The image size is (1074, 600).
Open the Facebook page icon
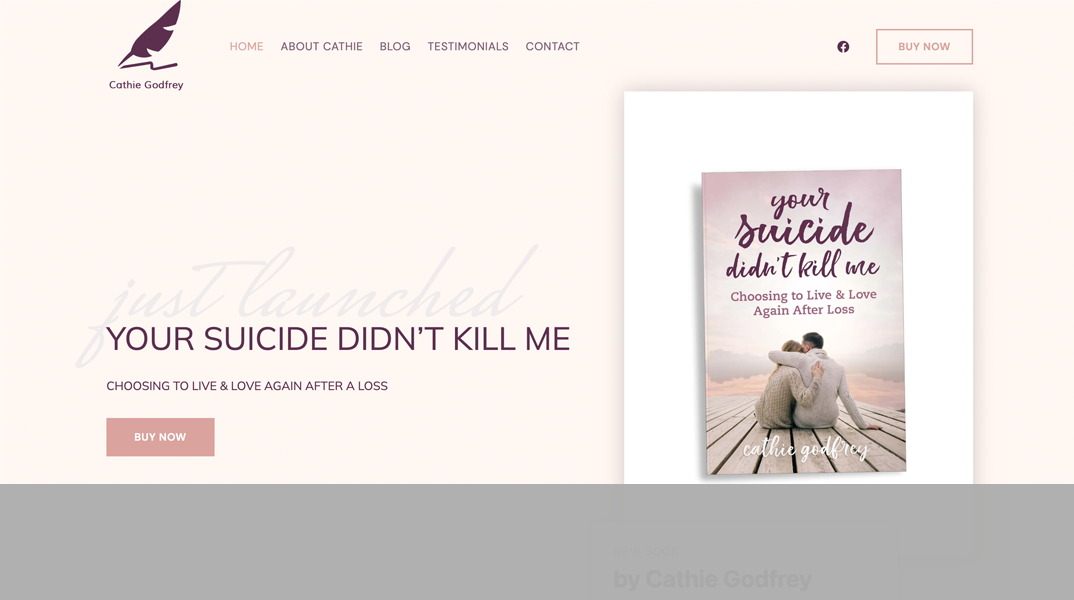843,47
